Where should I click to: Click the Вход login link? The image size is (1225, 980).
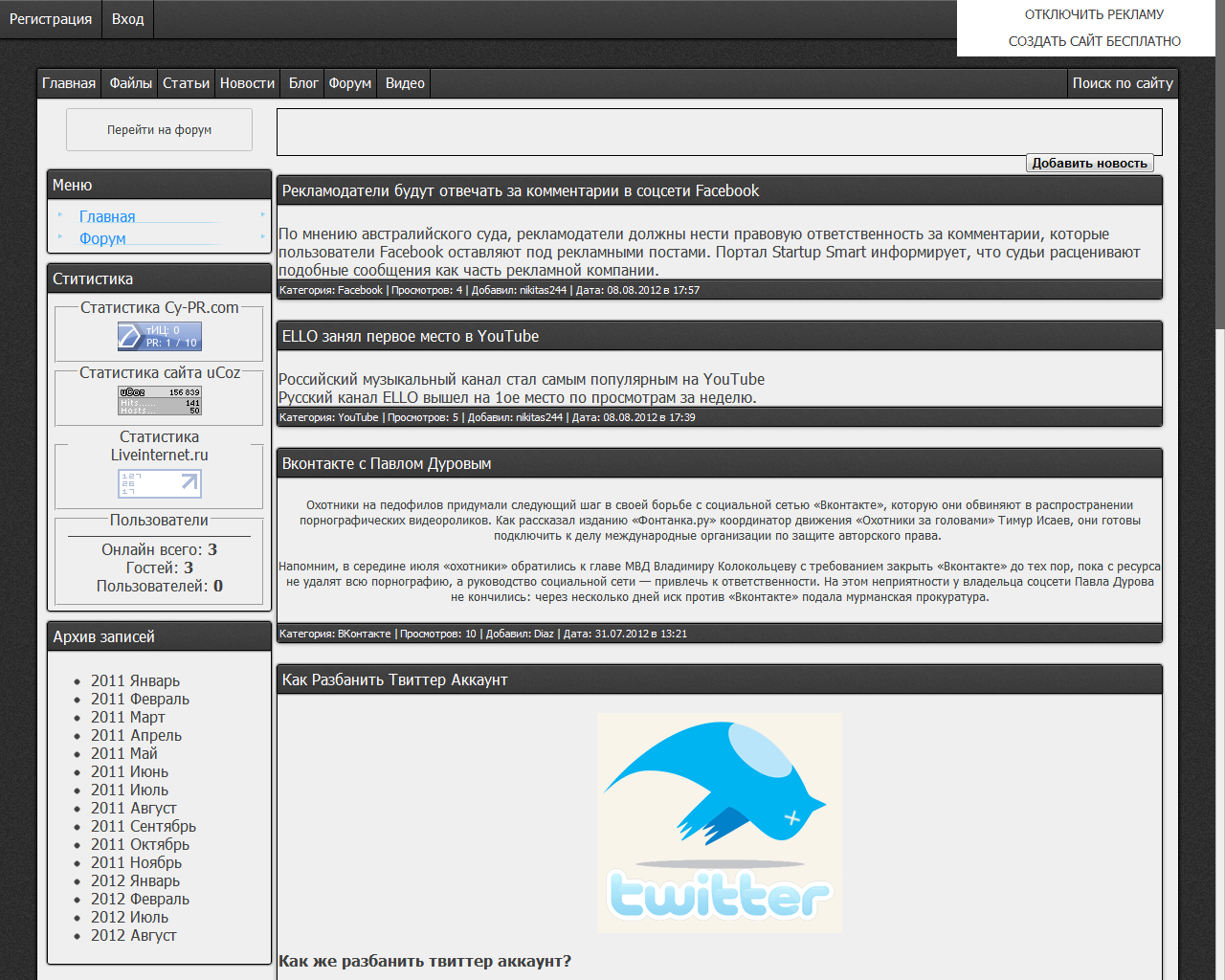coord(127,19)
